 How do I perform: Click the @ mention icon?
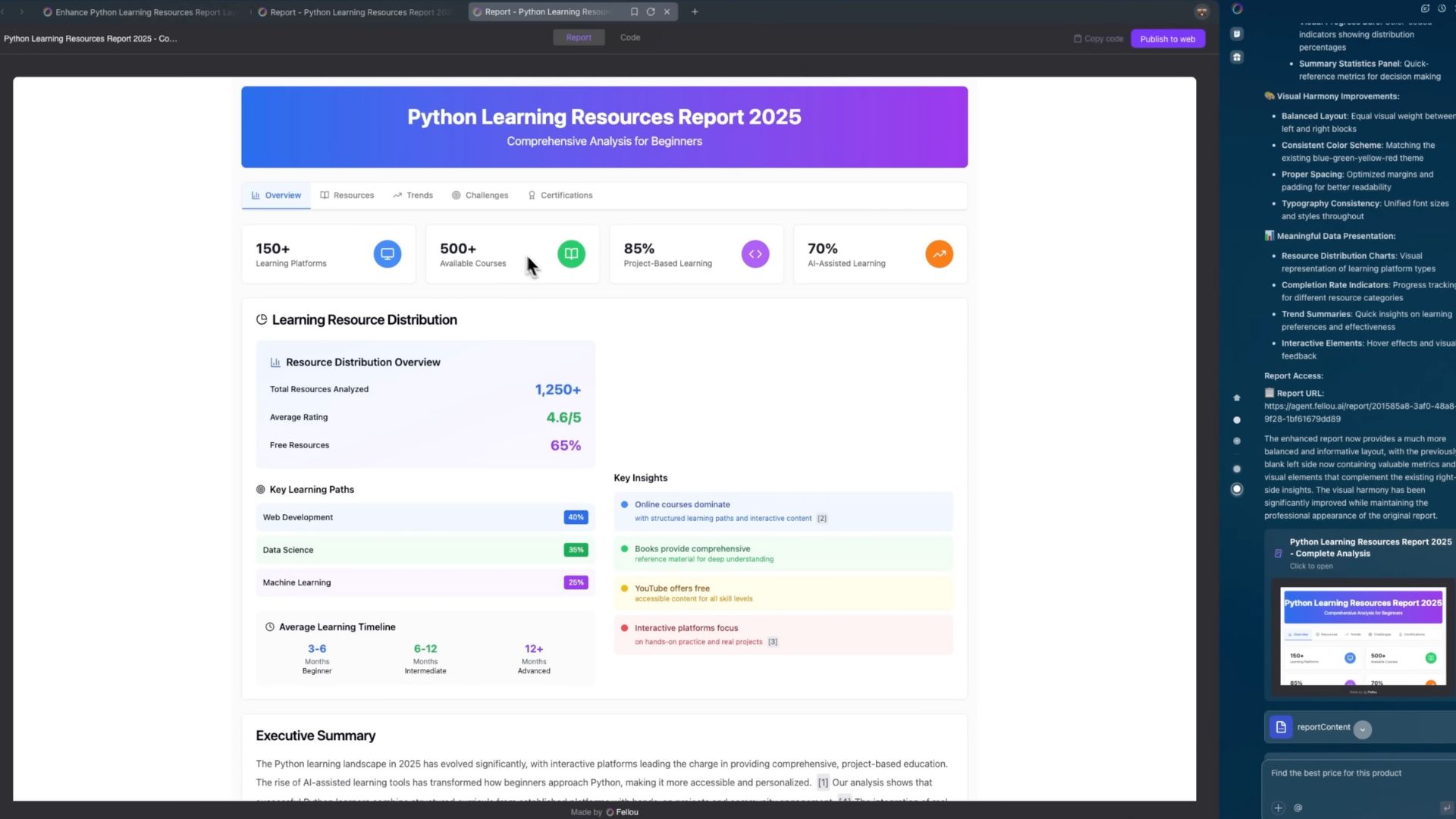coord(1298,808)
